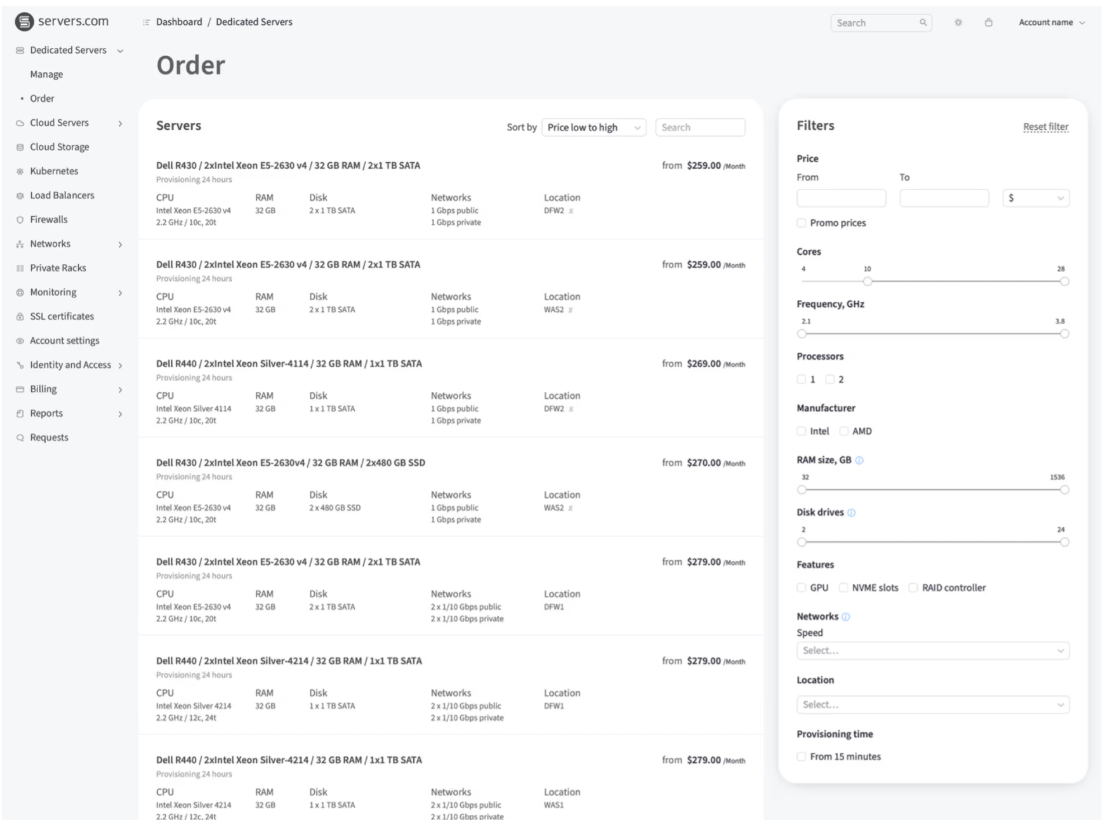Viewport: 1102px width, 820px height.
Task: Click the SSL certificates lock icon
Action: 21,317
